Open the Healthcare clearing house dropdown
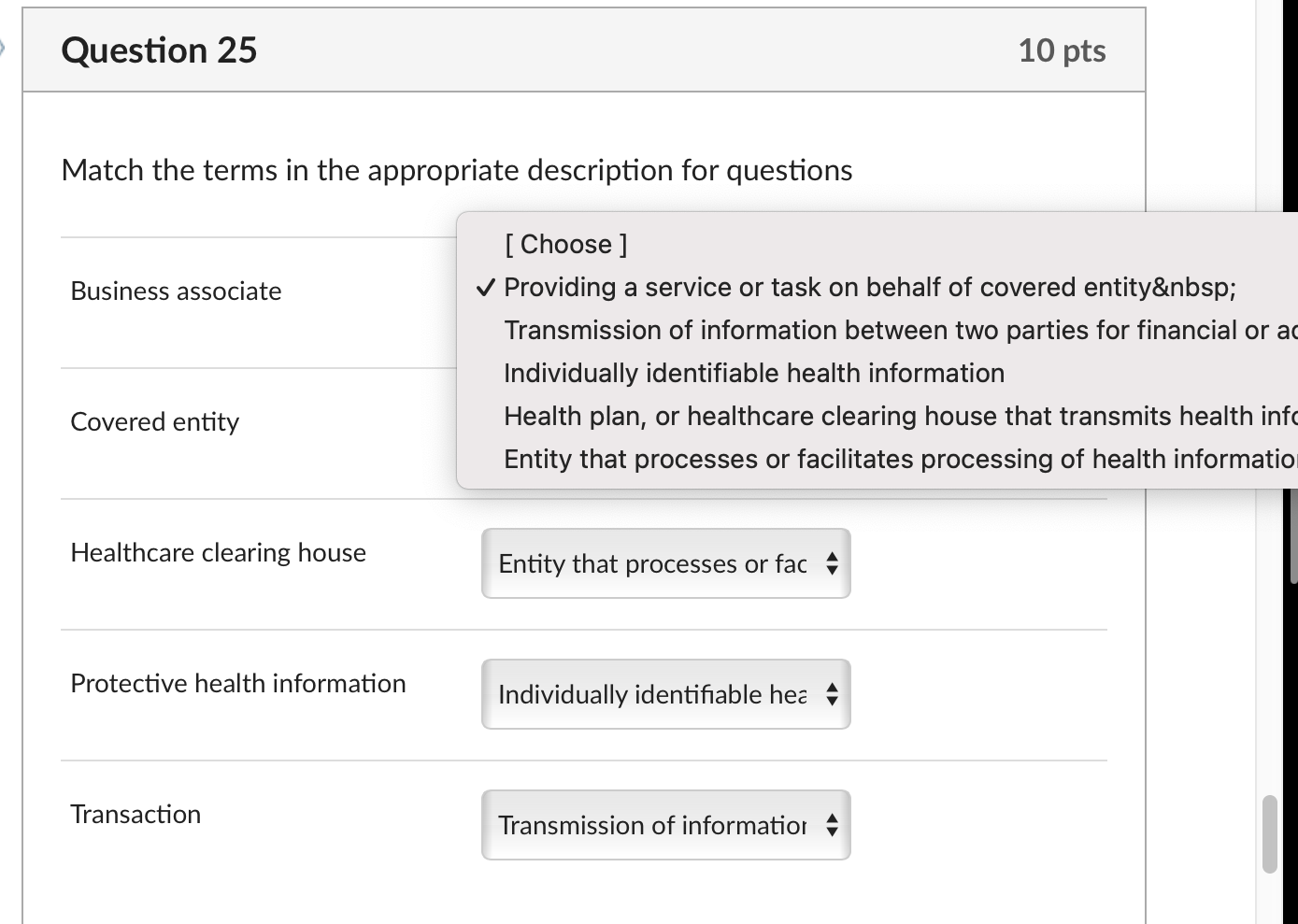This screenshot has width=1298, height=924. [x=665, y=563]
